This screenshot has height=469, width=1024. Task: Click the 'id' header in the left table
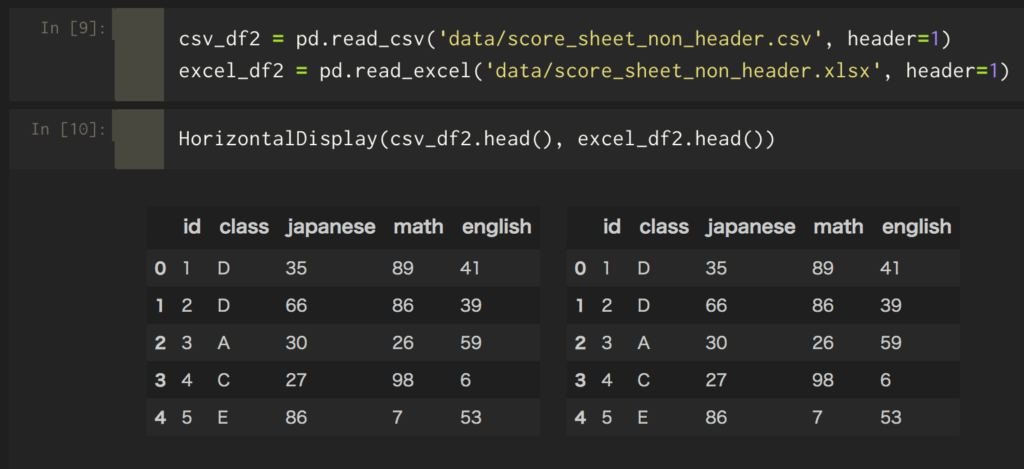click(192, 227)
